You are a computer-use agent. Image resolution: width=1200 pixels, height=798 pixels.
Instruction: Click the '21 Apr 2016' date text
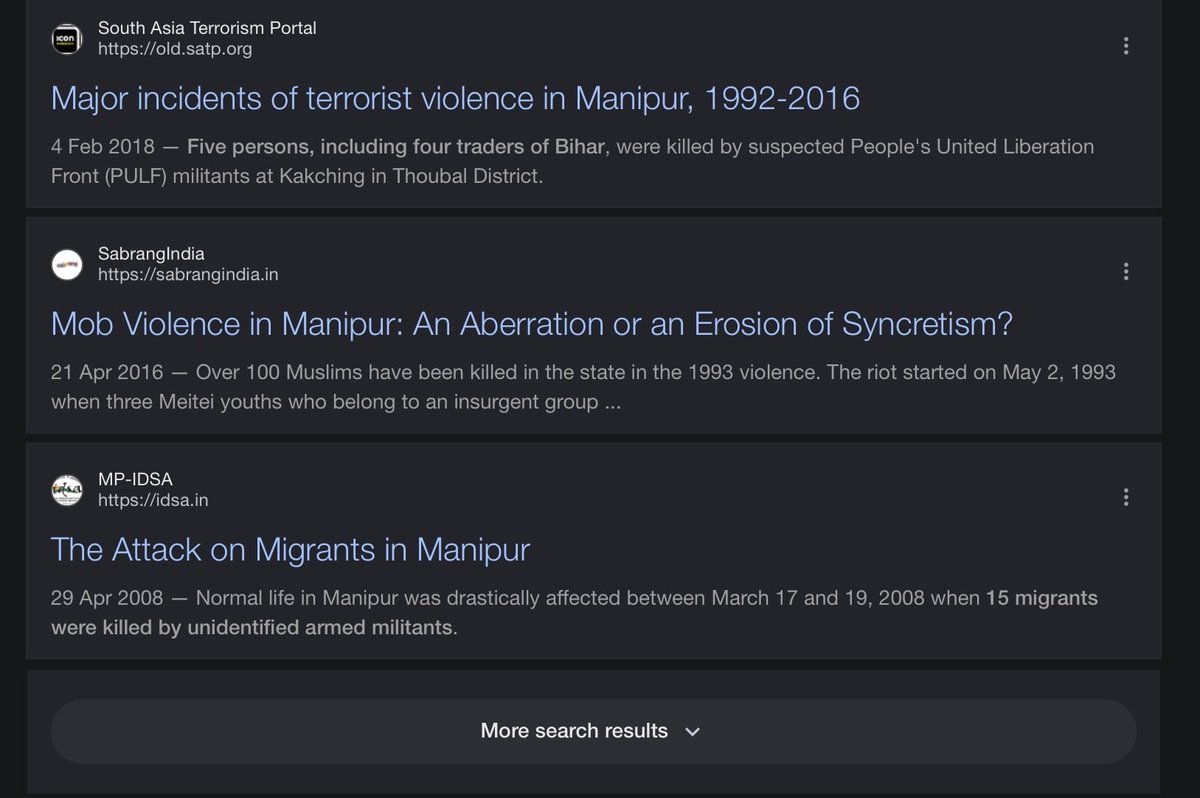coord(107,373)
